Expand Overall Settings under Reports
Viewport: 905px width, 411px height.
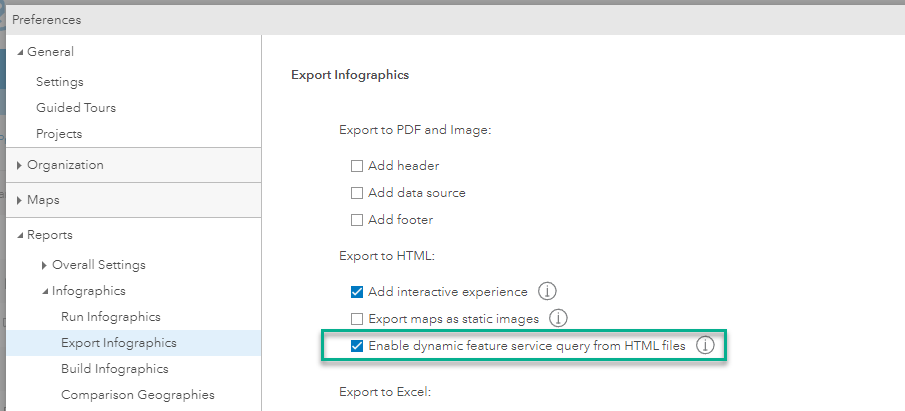click(x=45, y=265)
